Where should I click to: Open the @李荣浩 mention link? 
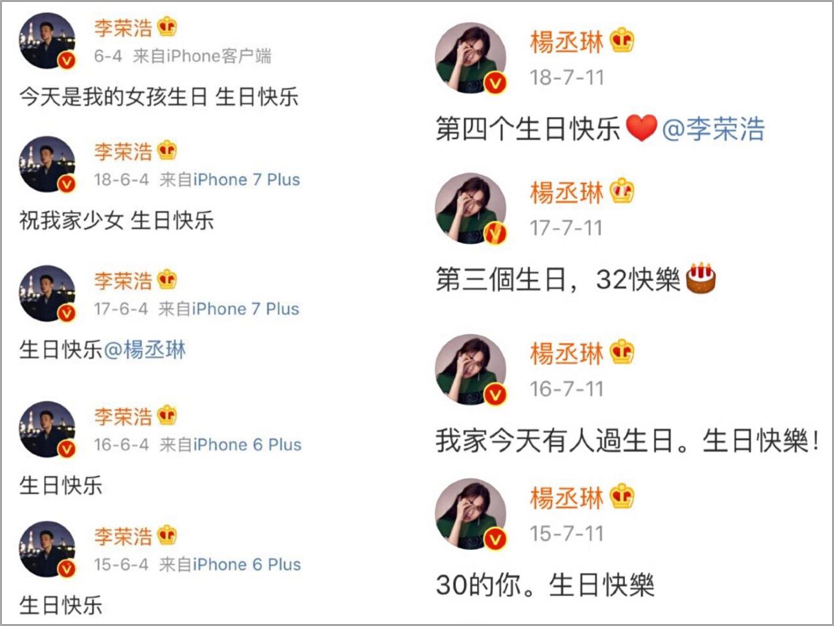click(713, 129)
